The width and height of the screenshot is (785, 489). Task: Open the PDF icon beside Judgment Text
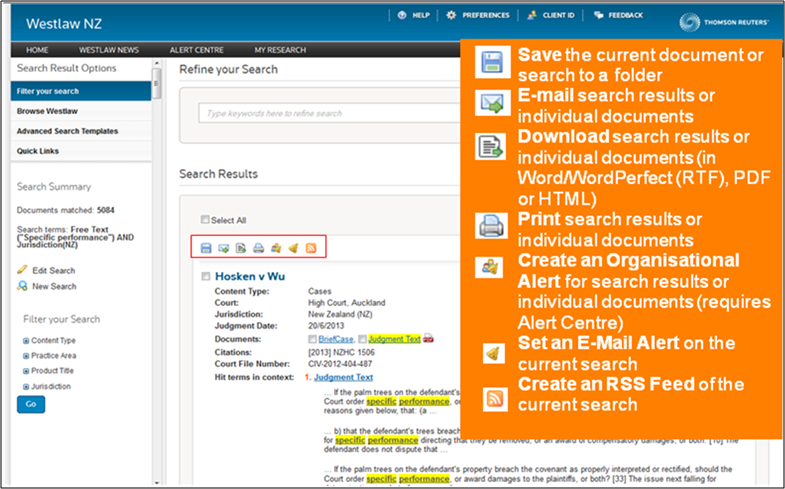tap(428, 339)
